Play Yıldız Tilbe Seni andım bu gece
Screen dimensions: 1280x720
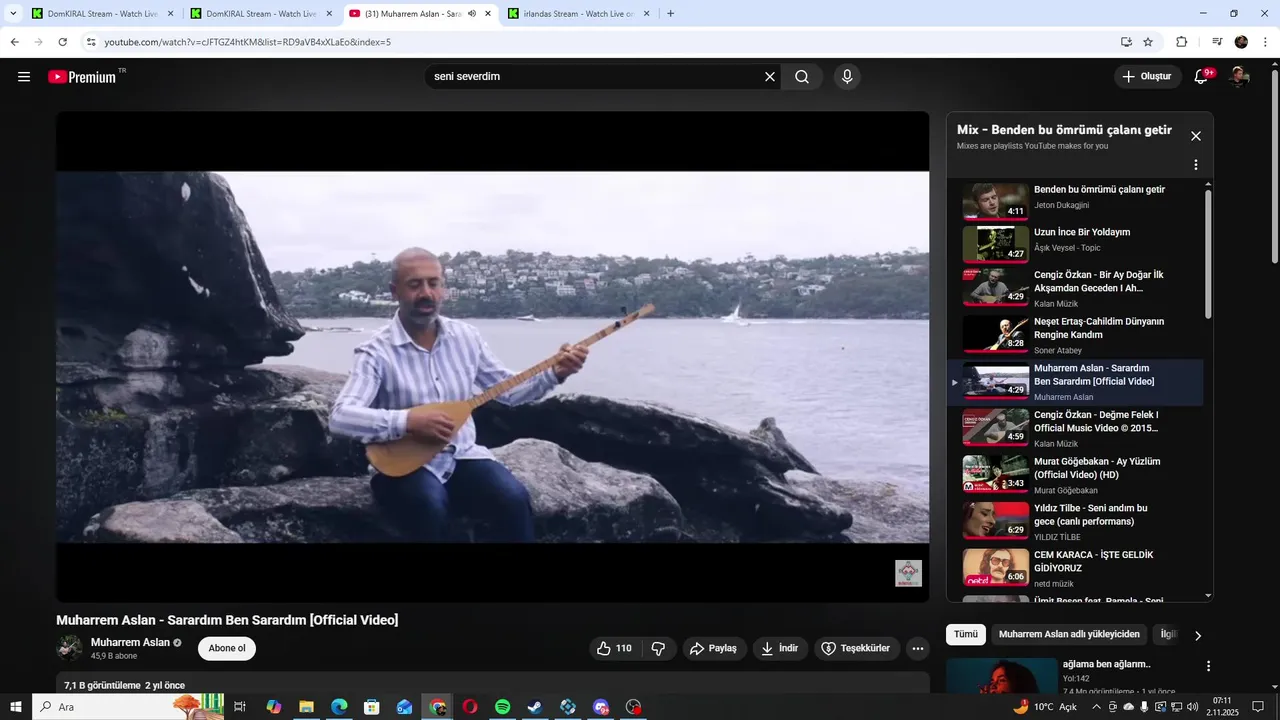coord(1075,521)
